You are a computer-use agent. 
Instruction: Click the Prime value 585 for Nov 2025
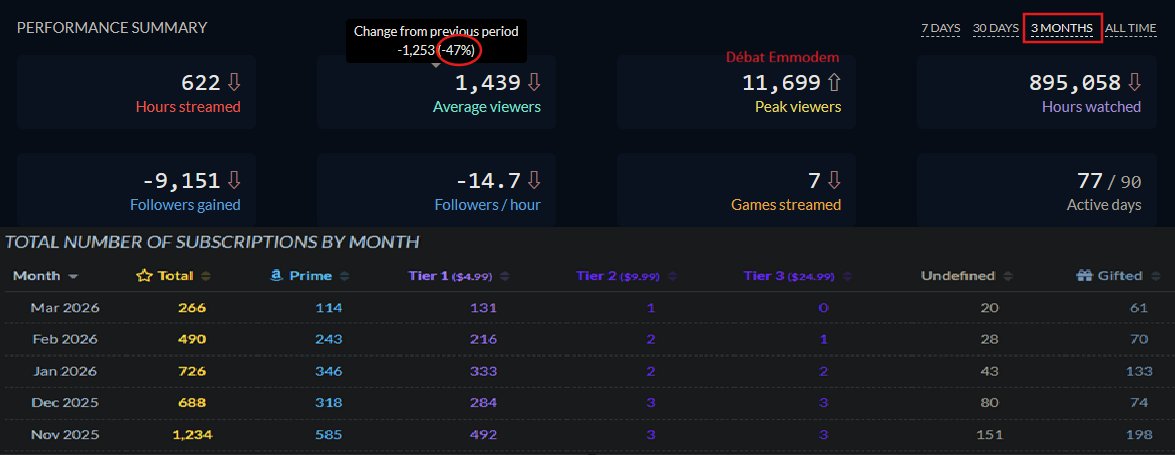click(328, 435)
